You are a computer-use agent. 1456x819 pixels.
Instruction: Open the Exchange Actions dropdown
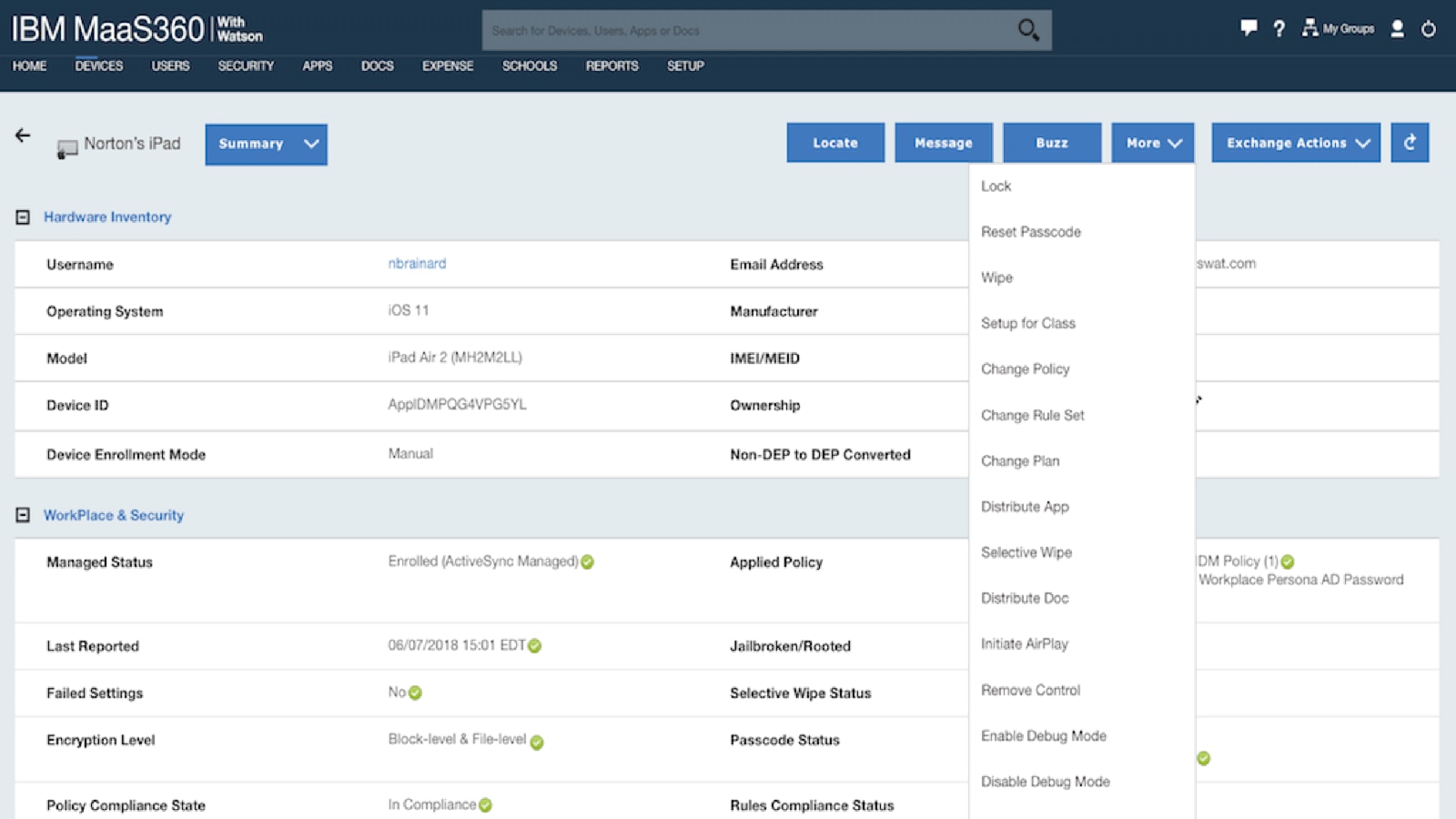(x=1296, y=143)
